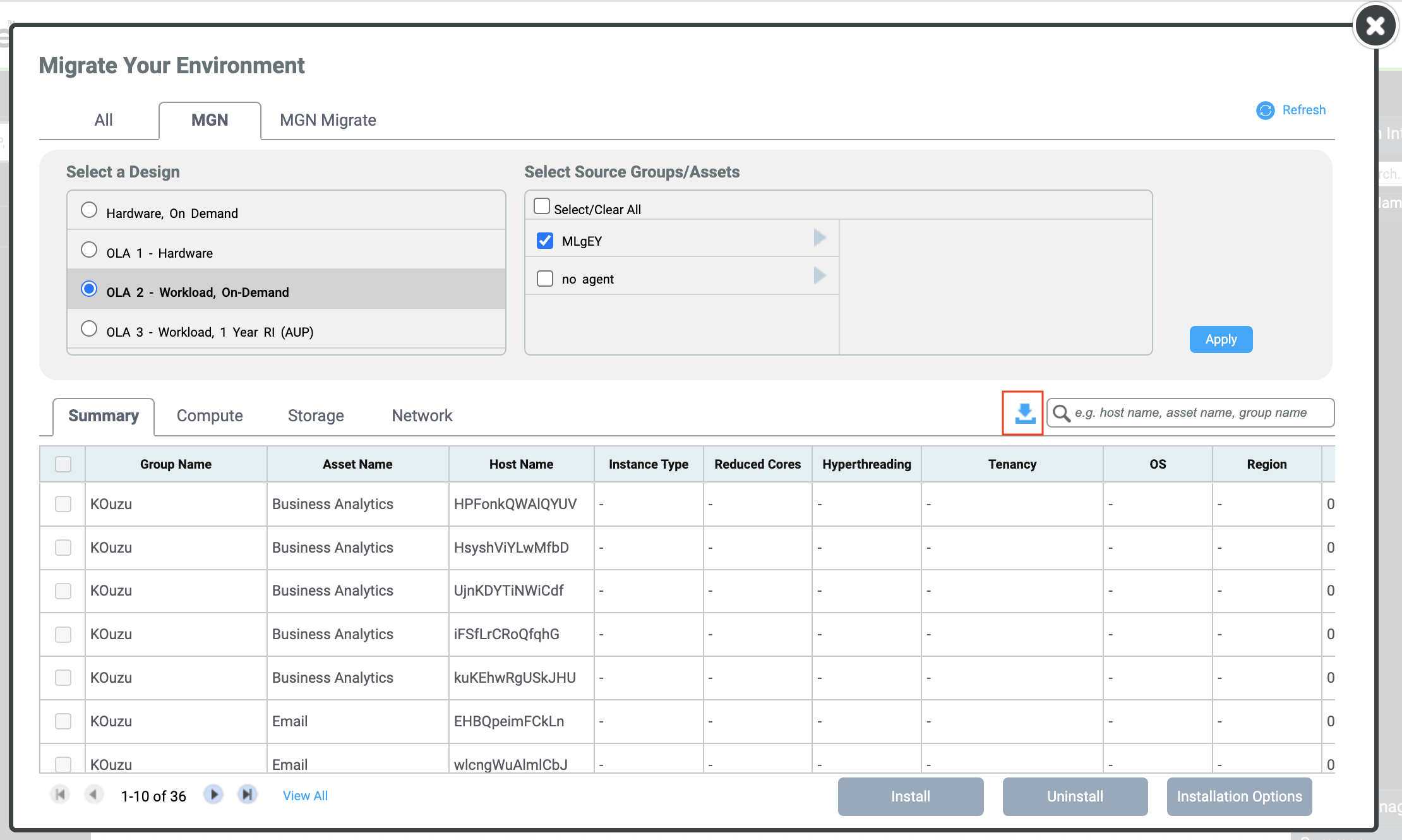The width and height of the screenshot is (1402, 840).
Task: Click the 1-10 of 36 pagination text
Action: coord(153,796)
